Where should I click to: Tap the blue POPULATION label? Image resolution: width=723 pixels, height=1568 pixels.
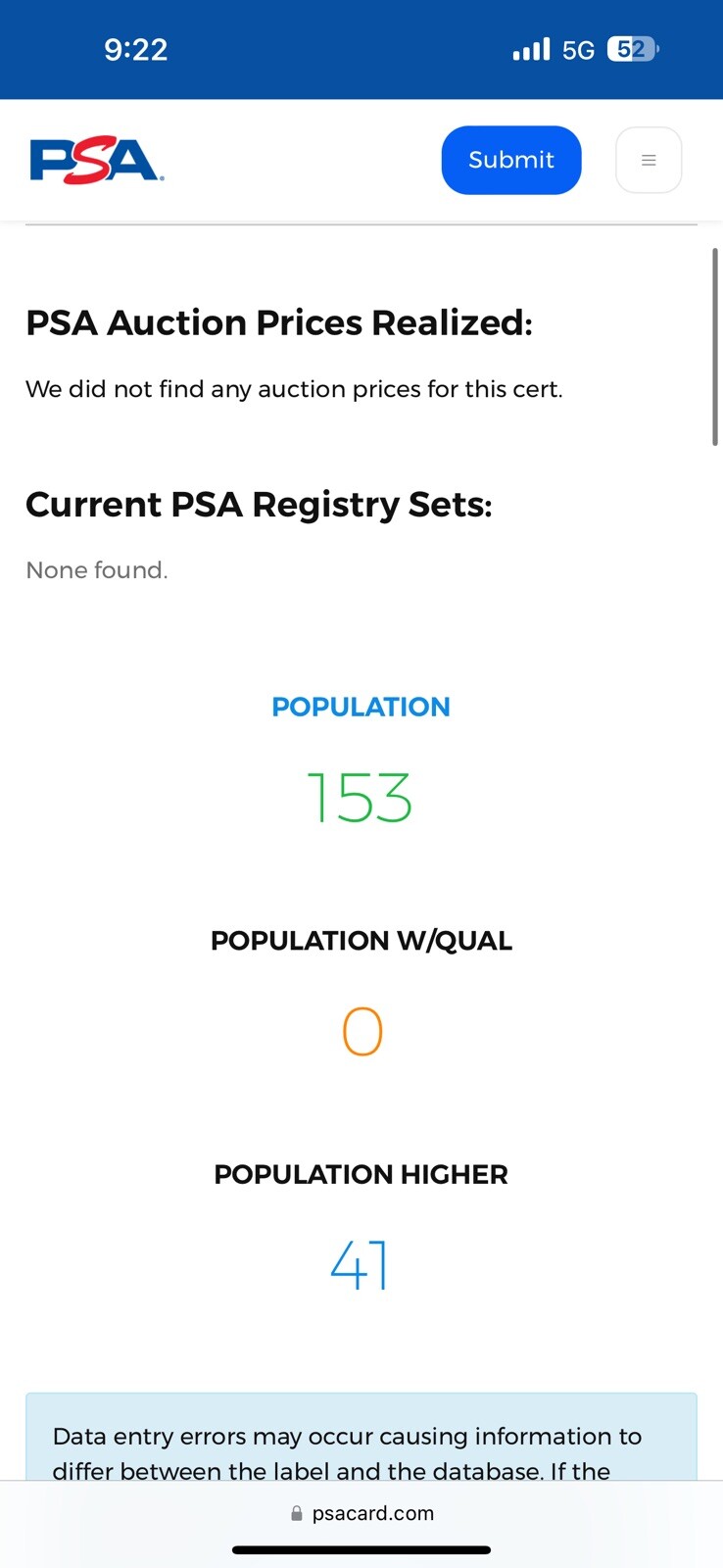pos(361,707)
